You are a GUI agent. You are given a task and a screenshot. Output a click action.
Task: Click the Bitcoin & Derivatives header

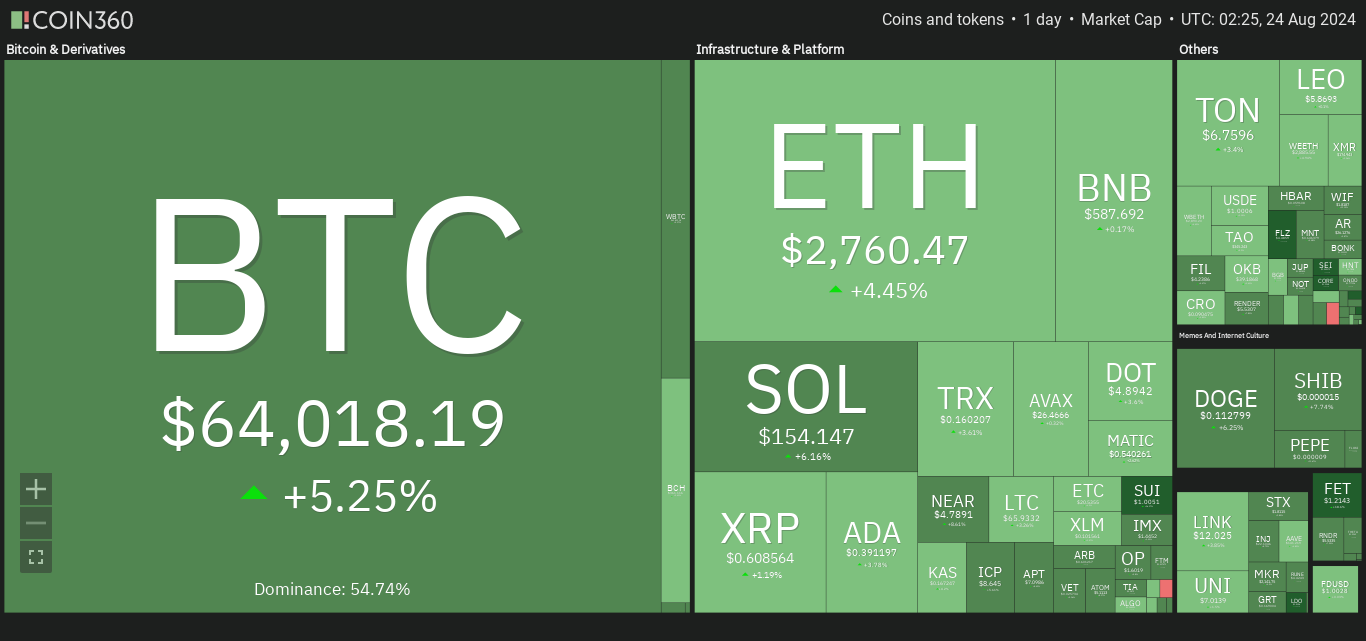point(66,49)
